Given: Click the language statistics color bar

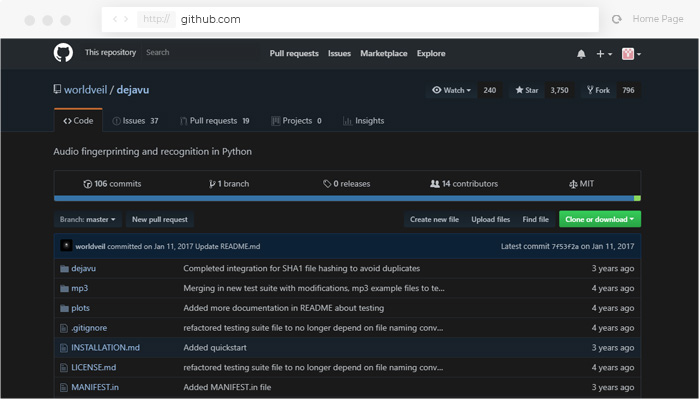Looking at the screenshot, I should tap(347, 198).
